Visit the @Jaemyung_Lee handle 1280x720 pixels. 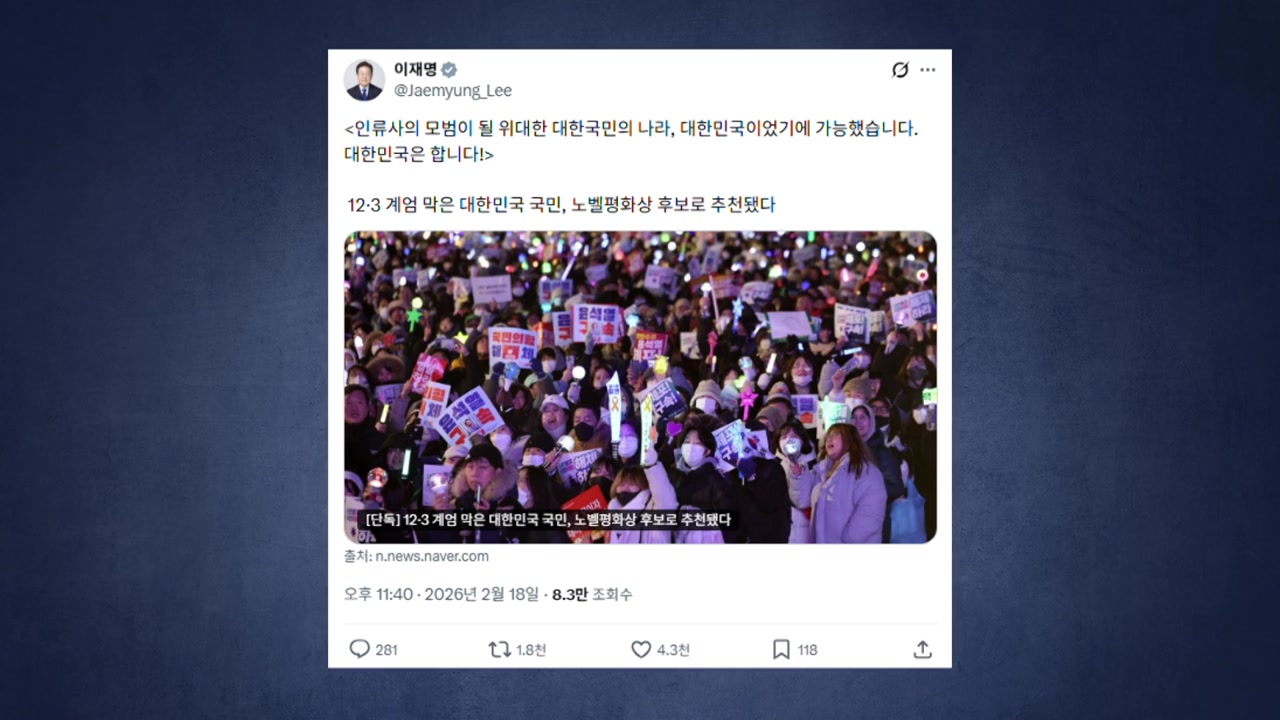[452, 90]
